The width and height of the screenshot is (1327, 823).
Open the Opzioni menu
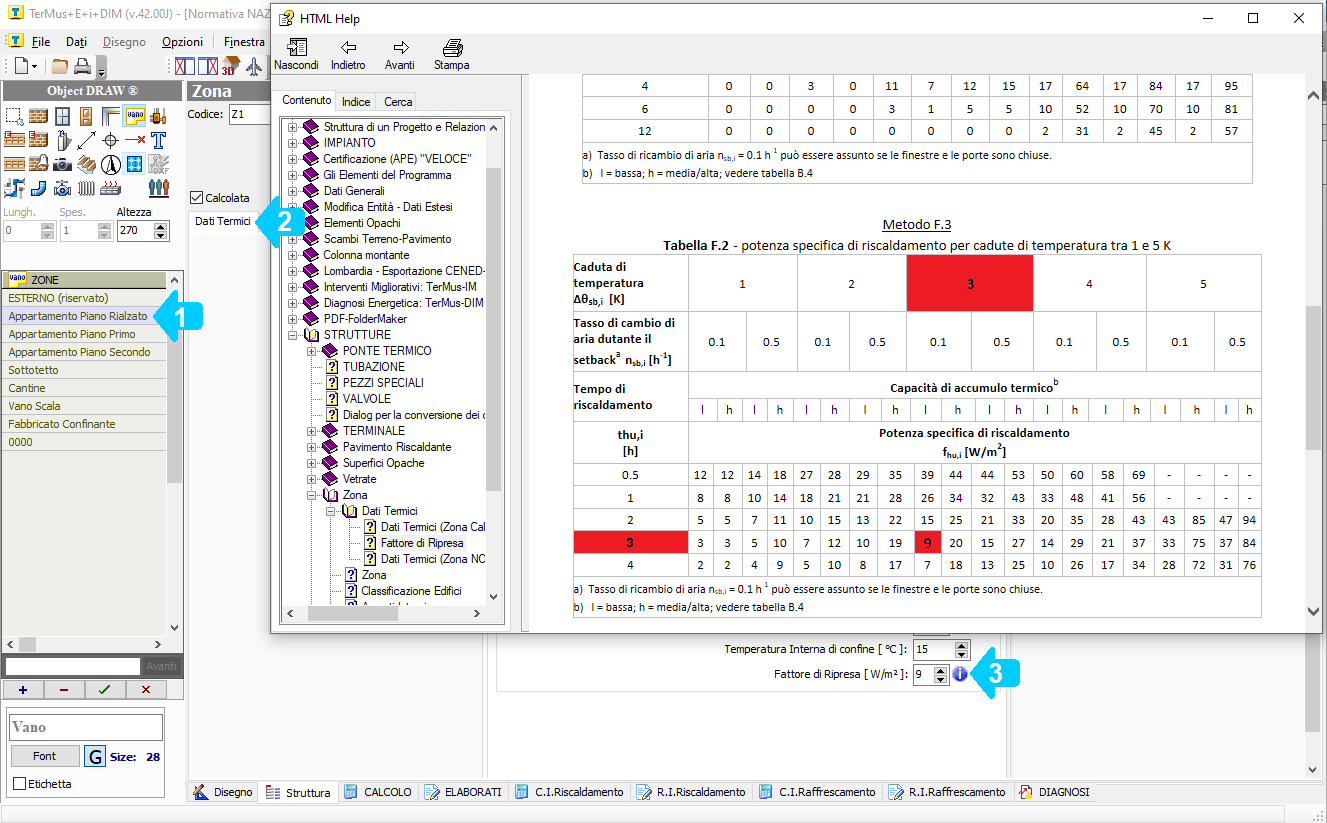pos(182,42)
